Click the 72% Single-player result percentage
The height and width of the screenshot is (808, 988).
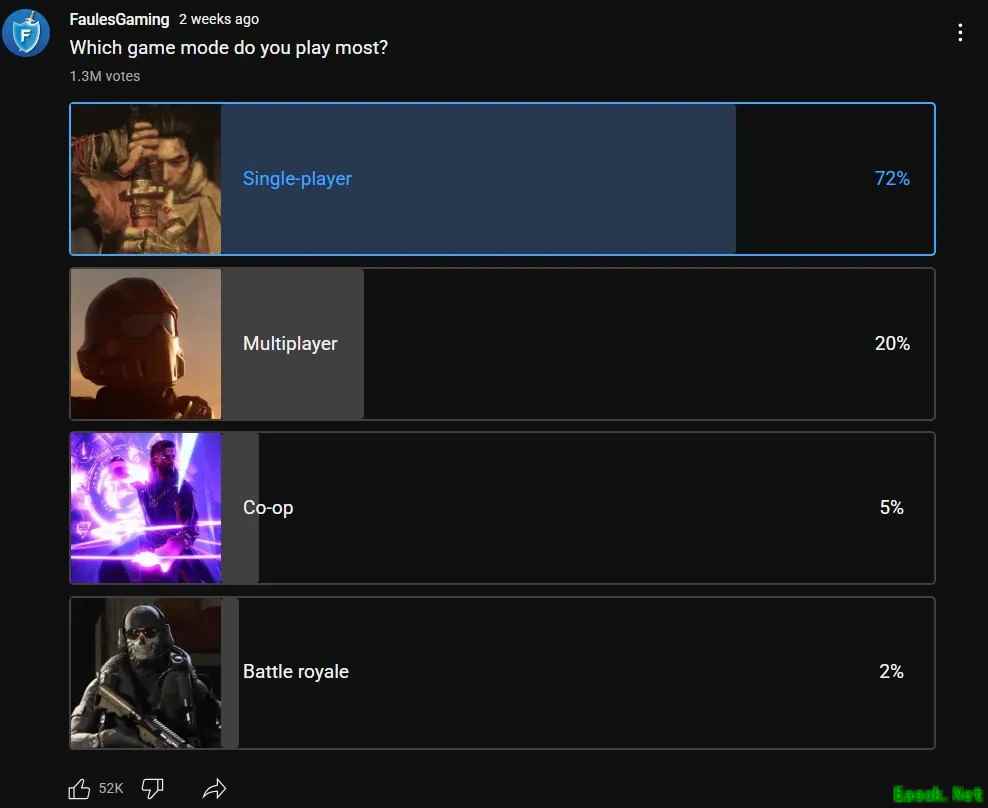892,179
